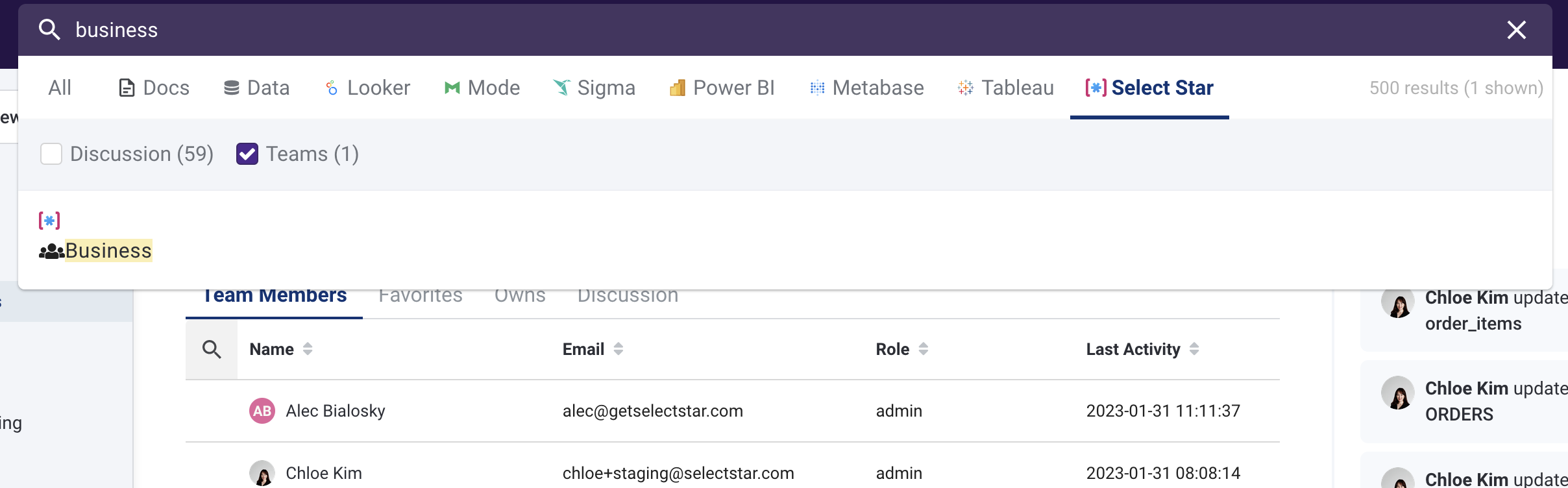Select the Tableau tab

1005,88
